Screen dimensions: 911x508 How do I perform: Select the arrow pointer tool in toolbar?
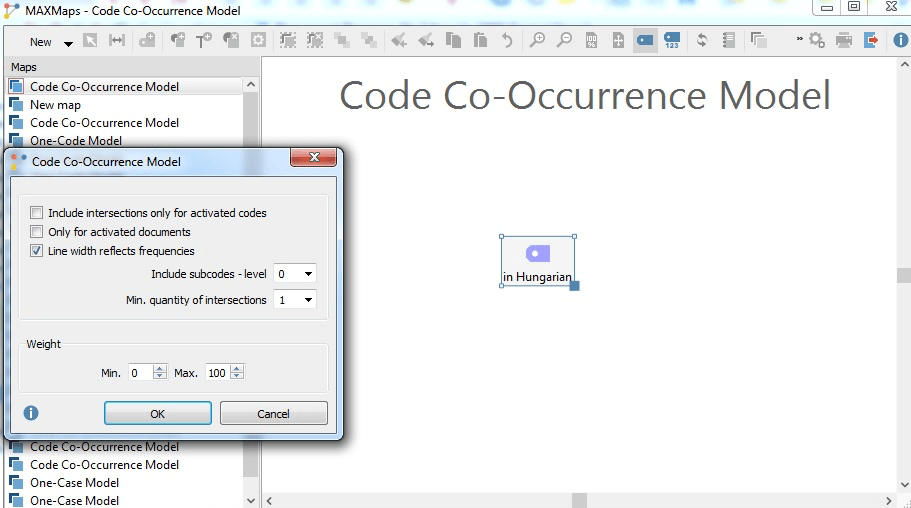90,41
